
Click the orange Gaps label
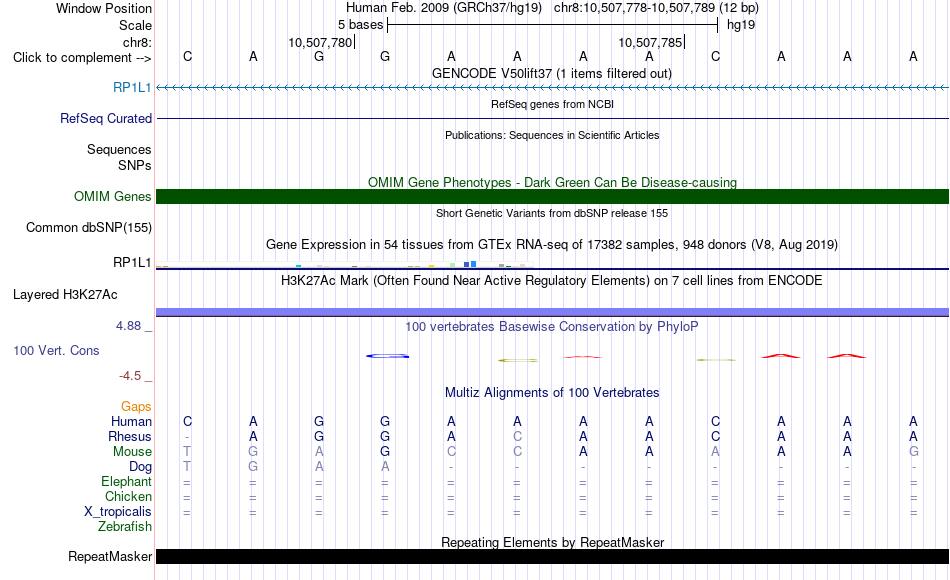[x=136, y=406]
